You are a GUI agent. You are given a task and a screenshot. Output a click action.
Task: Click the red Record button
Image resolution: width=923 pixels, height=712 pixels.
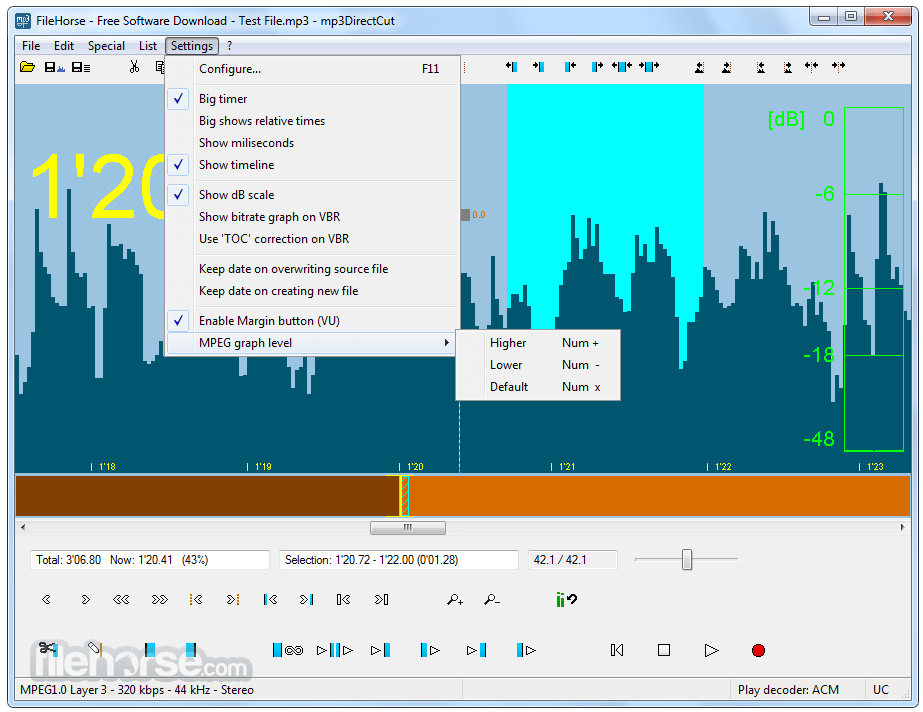click(x=758, y=650)
